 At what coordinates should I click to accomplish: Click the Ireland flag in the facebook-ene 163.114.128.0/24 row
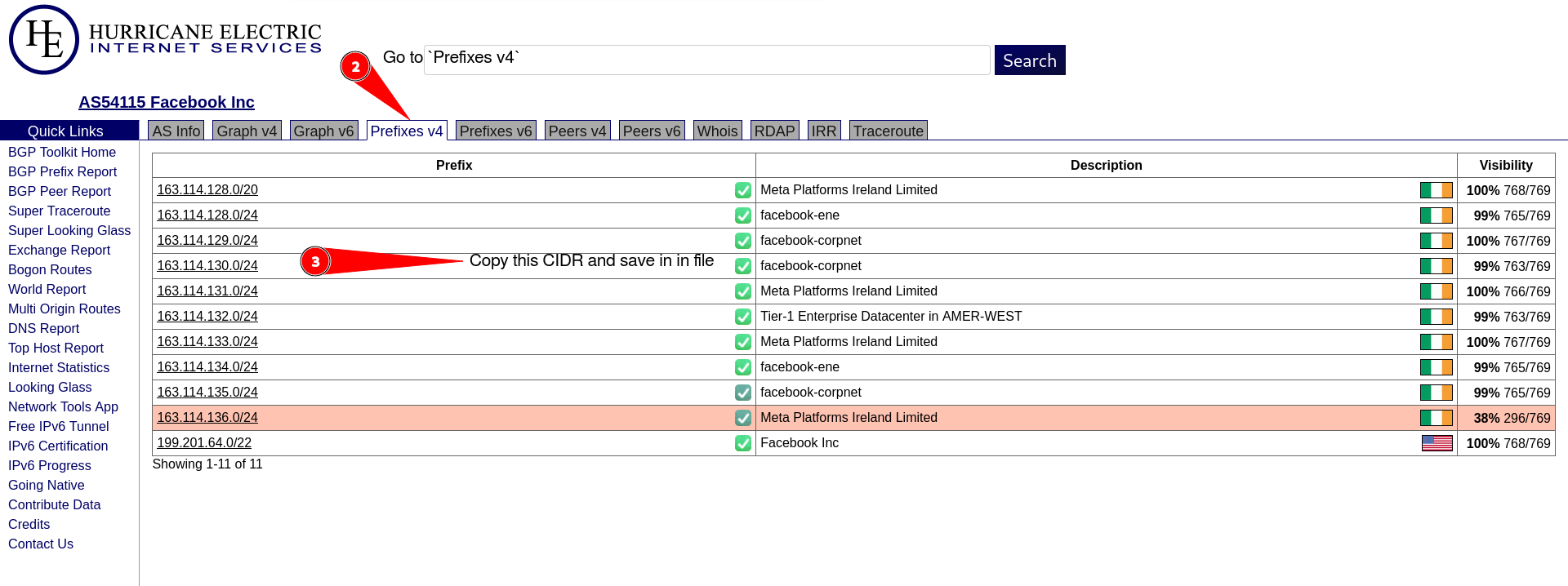1436,215
